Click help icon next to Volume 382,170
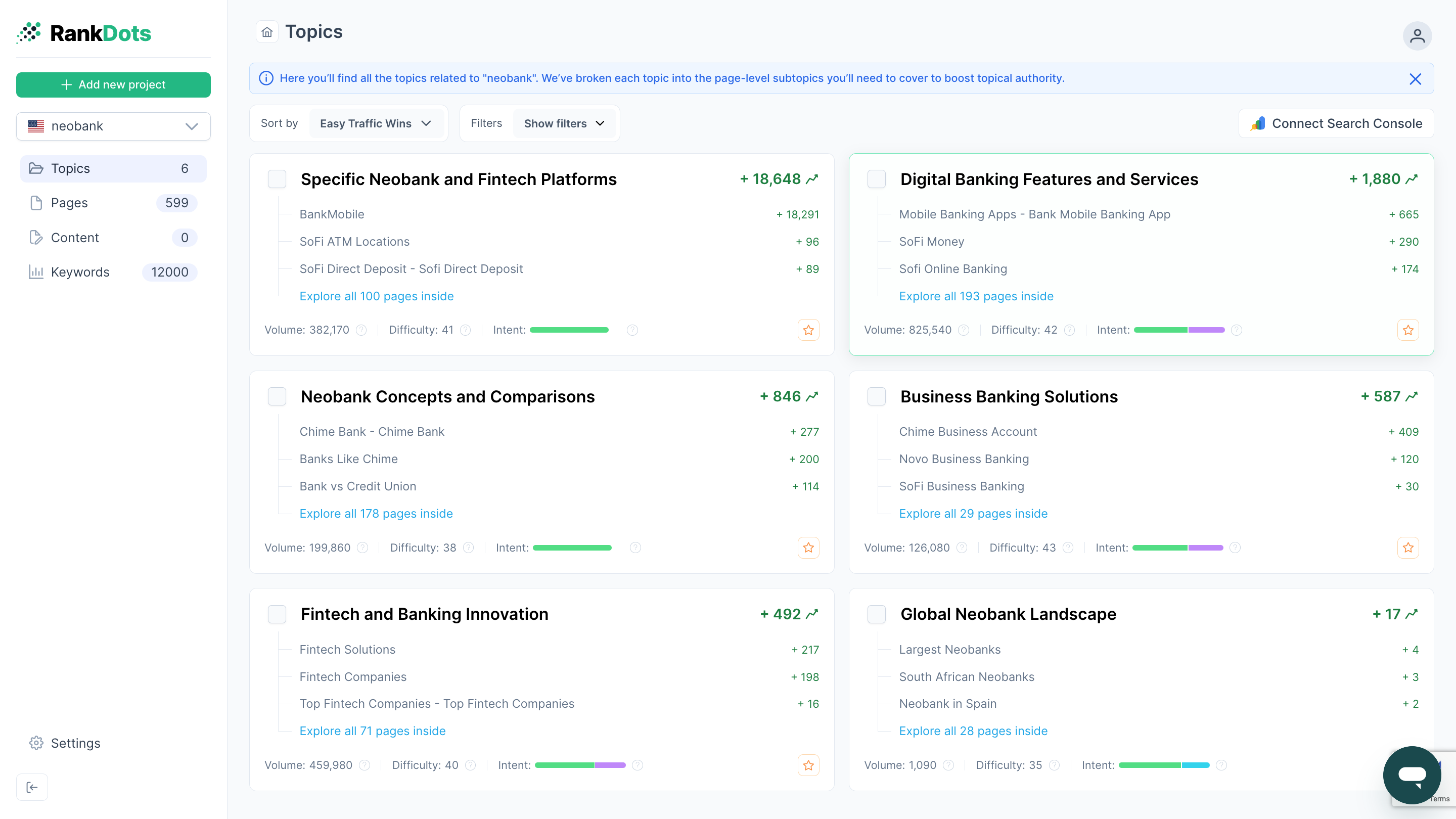Screen dimensions: 1456x819 [362, 330]
